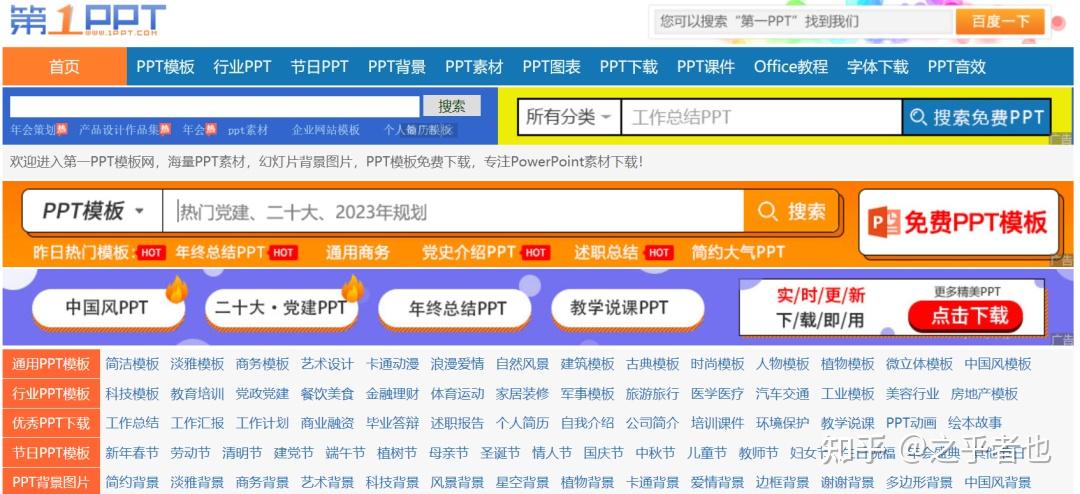
Task: Open the 多边形背景 link
Action: 919,482
